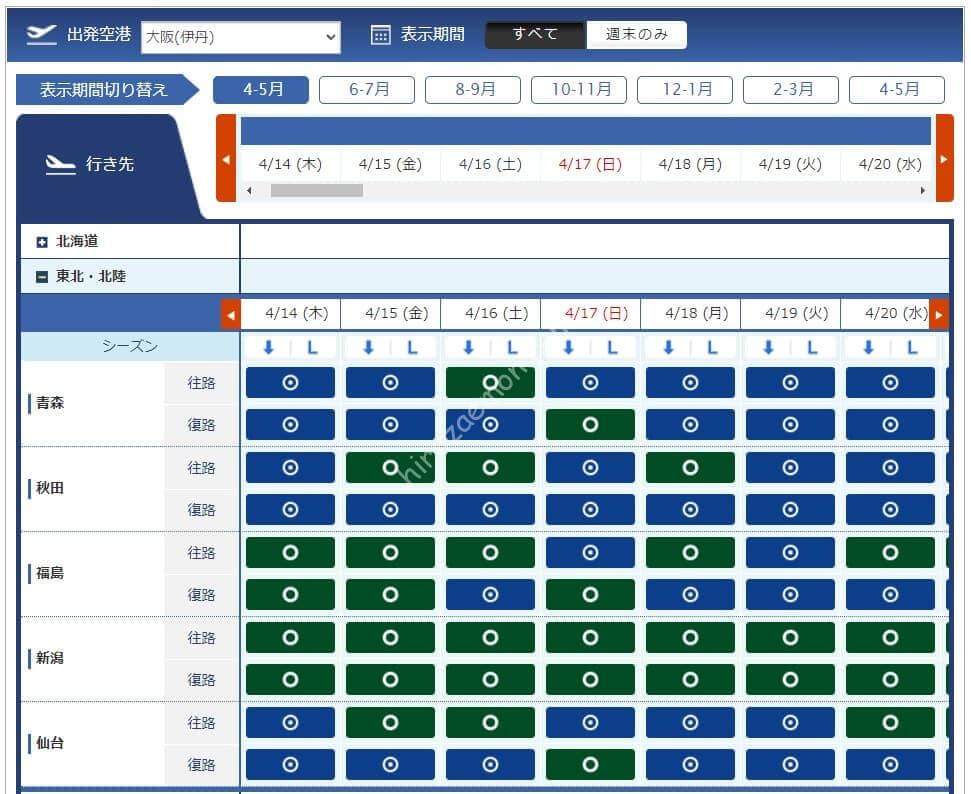Click the 4/16 season L icon
This screenshot has height=794, width=971.
pyautogui.click(x=512, y=347)
